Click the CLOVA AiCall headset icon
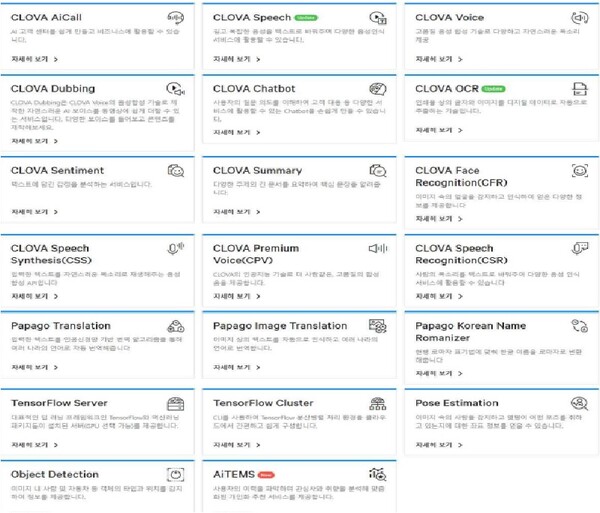This screenshot has width=600, height=513. [x=175, y=18]
